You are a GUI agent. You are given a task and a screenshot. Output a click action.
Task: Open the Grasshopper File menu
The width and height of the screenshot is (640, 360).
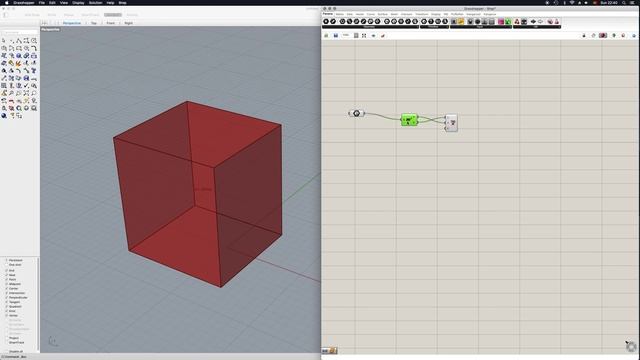coord(42,2)
